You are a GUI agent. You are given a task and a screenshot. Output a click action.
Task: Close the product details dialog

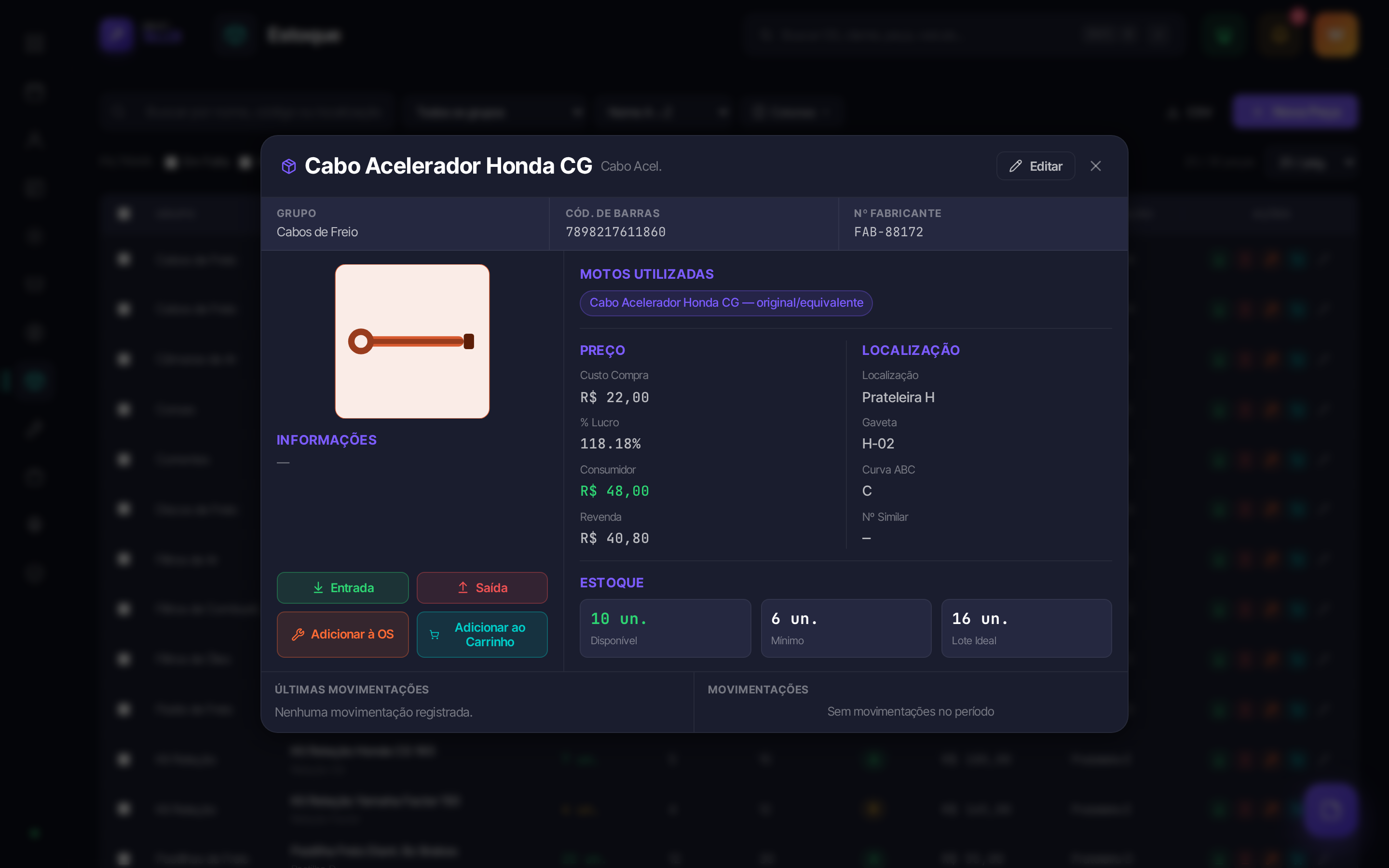[1096, 166]
